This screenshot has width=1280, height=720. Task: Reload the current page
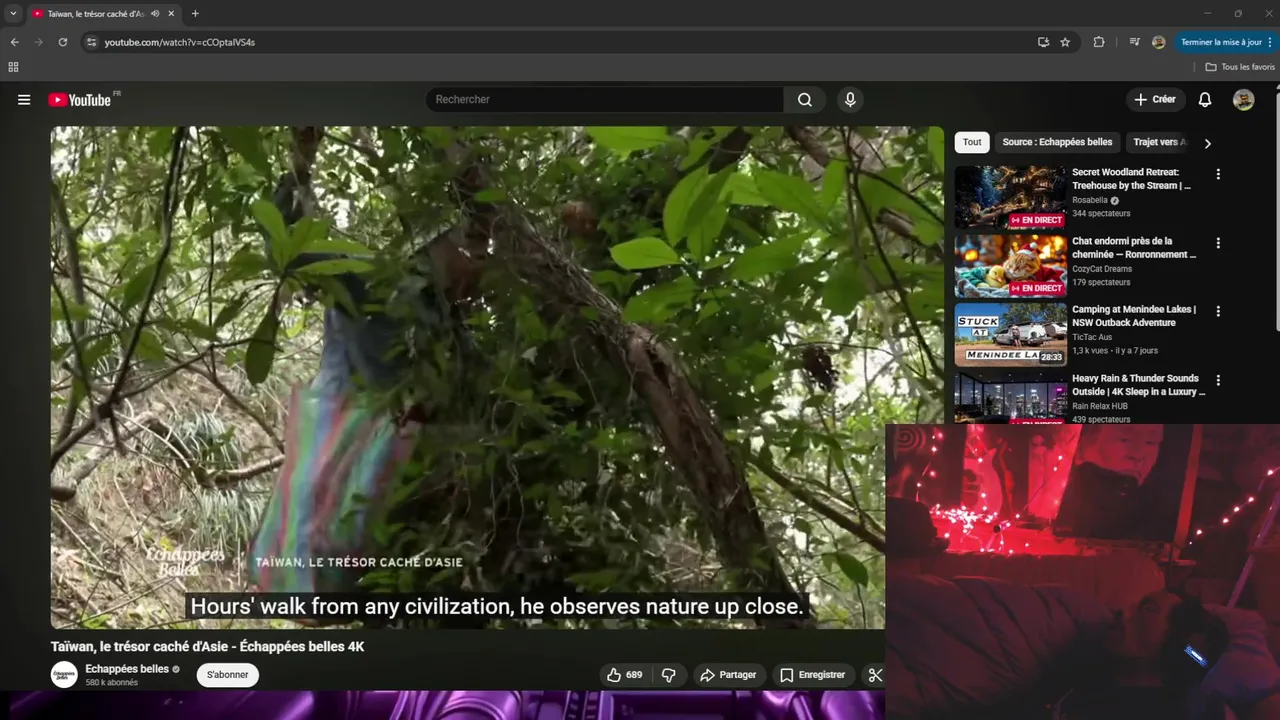62,42
